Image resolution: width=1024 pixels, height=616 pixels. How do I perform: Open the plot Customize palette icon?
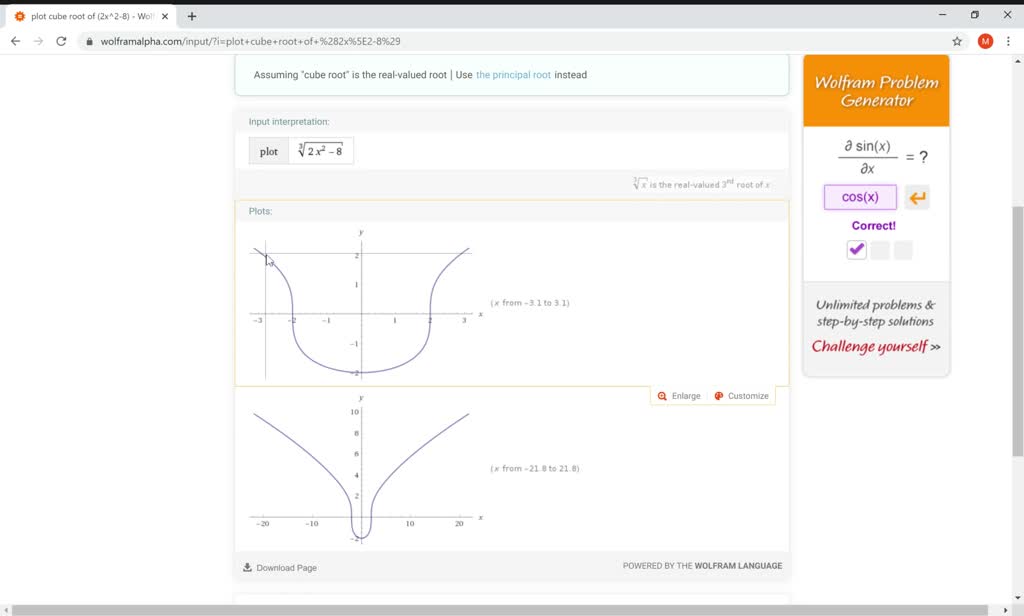point(718,395)
